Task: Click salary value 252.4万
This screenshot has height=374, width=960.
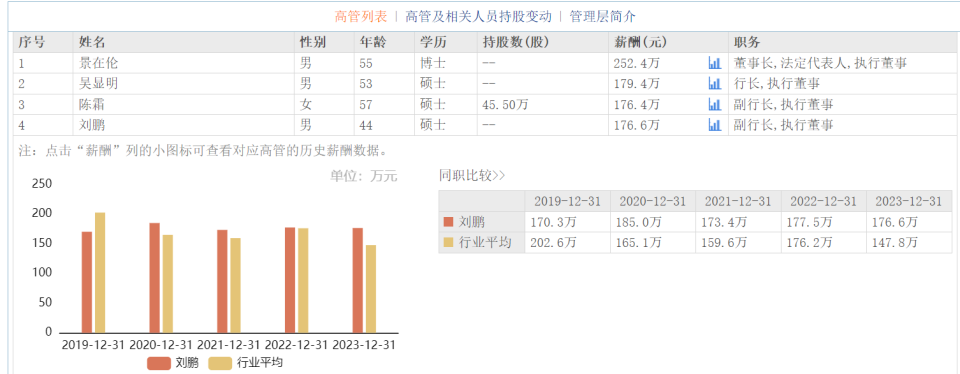Action: pos(637,63)
